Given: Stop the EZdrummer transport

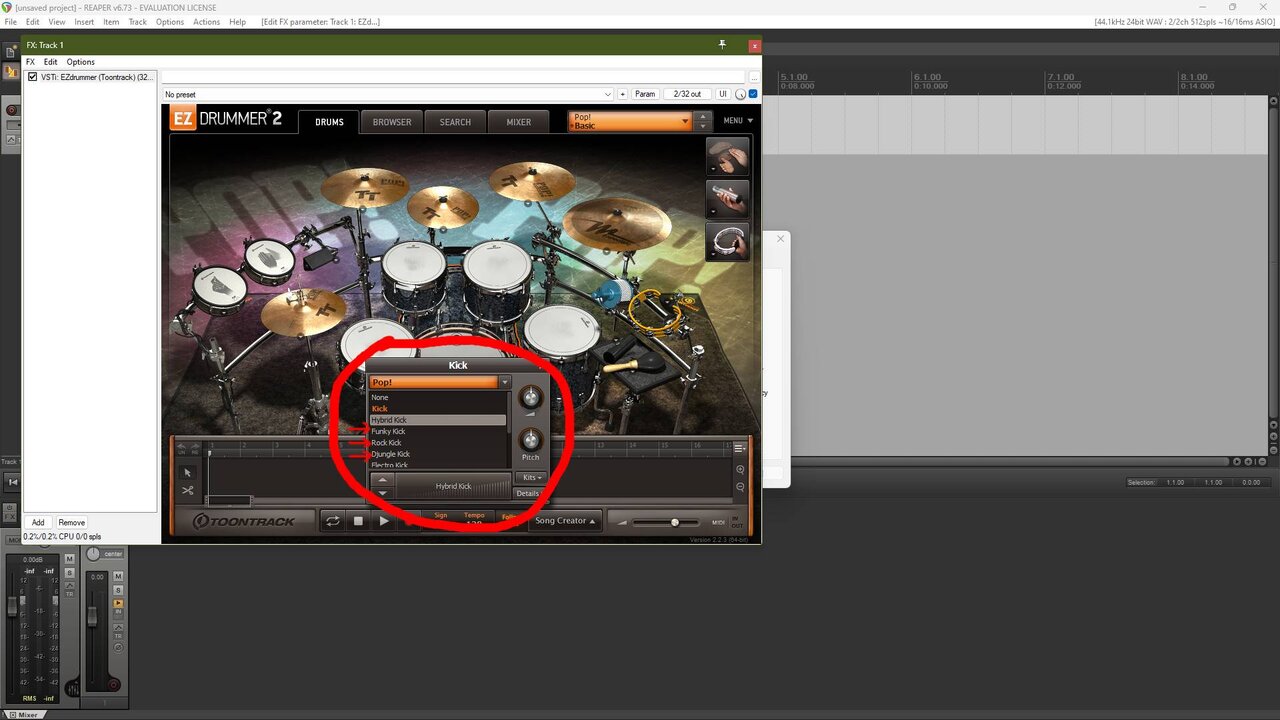Looking at the screenshot, I should point(358,521).
